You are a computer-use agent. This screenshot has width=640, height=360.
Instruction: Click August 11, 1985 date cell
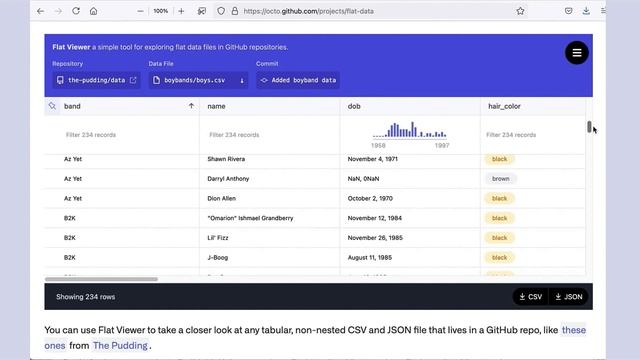pos(370,258)
